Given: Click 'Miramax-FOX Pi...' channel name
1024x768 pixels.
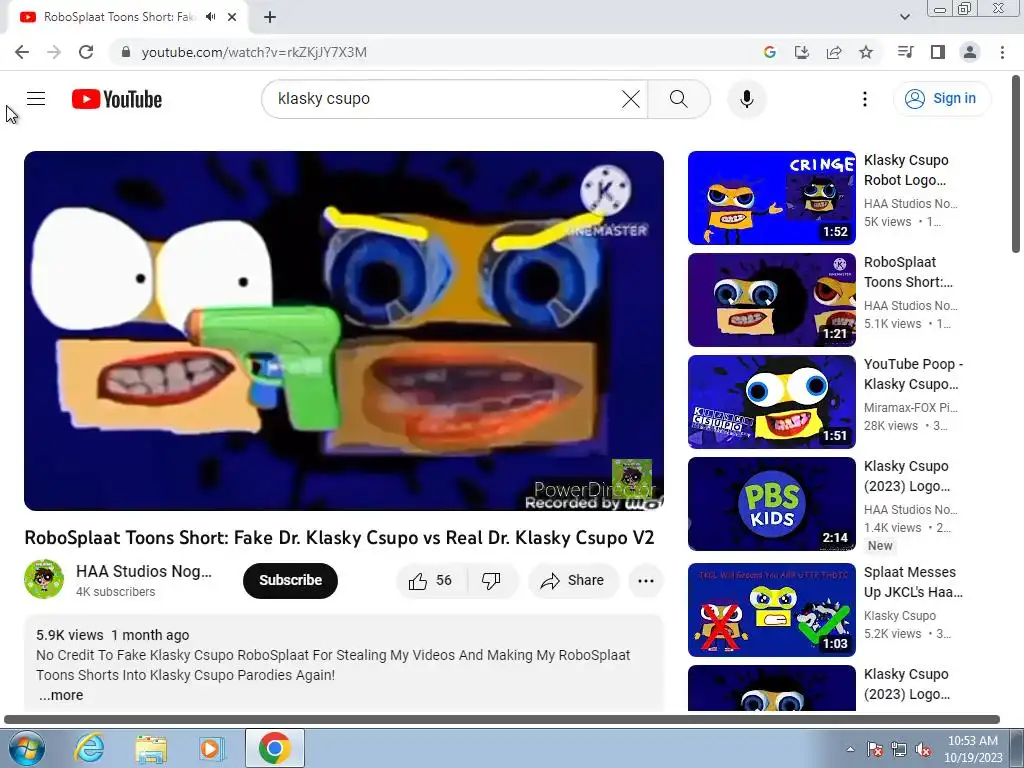Looking at the screenshot, I should (910, 408).
